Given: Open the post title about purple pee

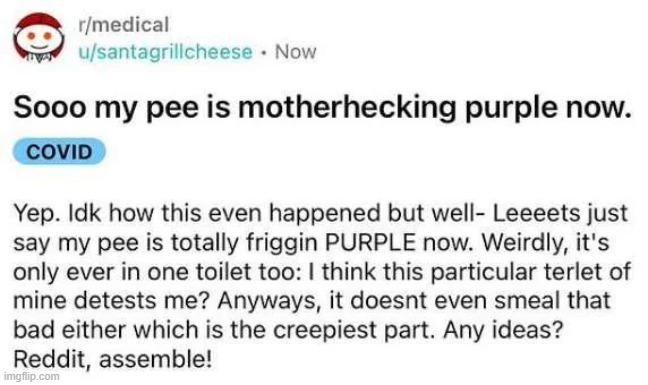Looking at the screenshot, I should point(323,108).
